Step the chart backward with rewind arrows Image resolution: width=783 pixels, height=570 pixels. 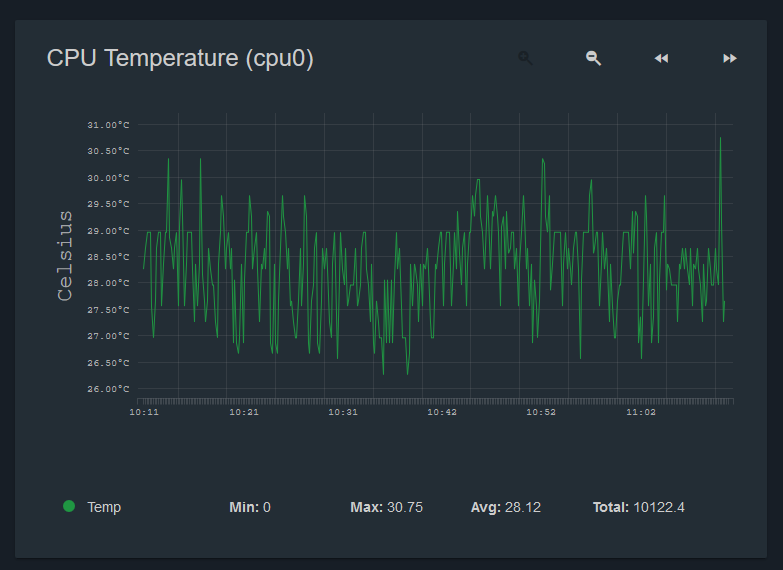(661, 58)
